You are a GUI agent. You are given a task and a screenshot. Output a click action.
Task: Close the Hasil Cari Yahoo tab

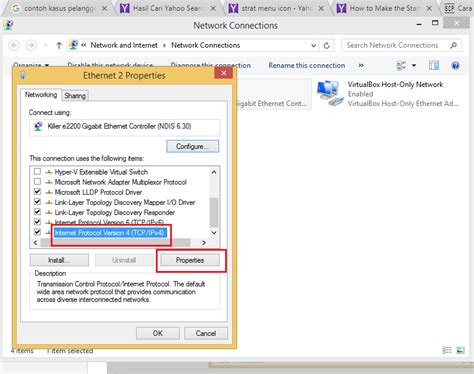(x=213, y=9)
